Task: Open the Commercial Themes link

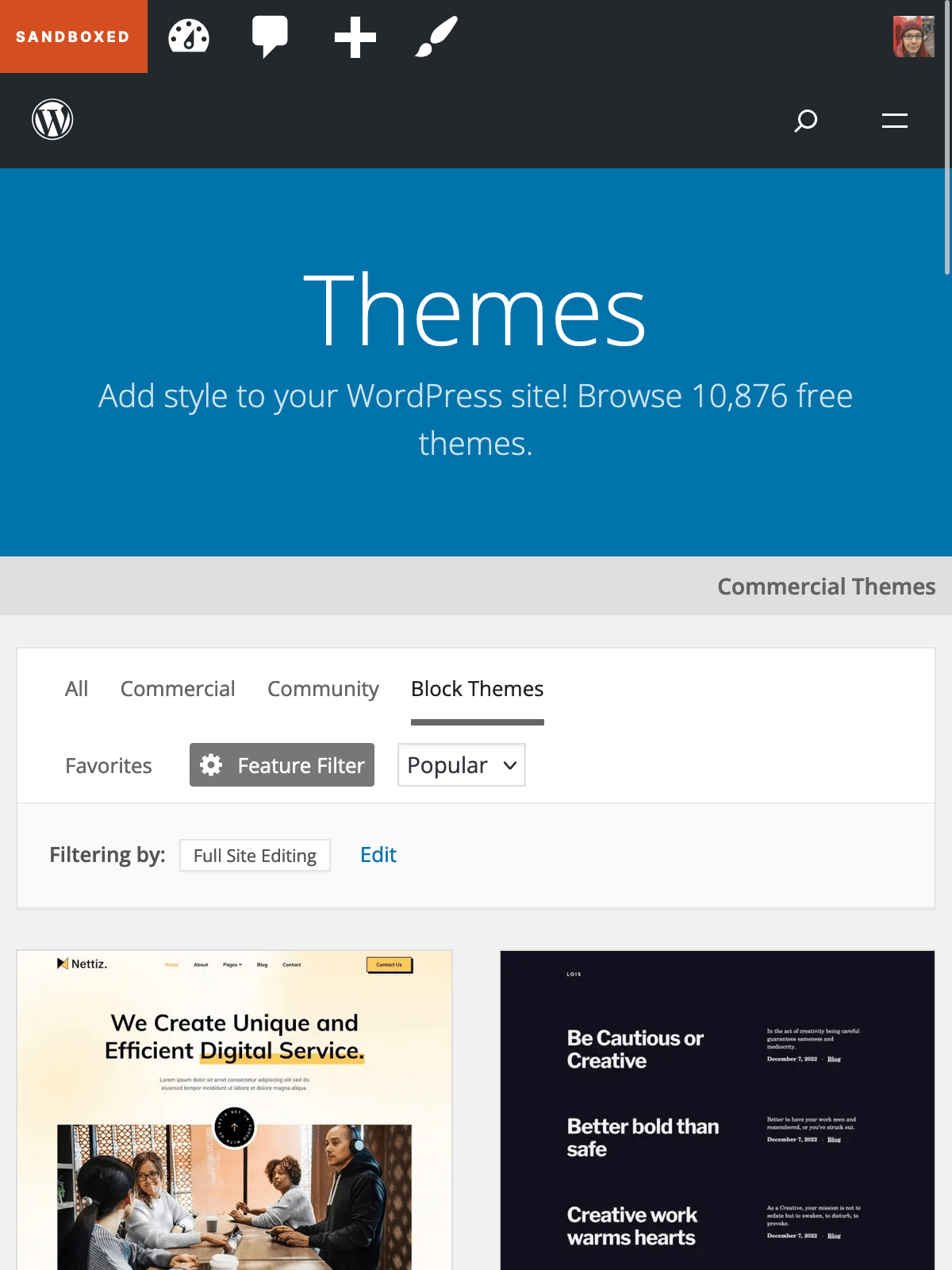Action: click(x=827, y=587)
